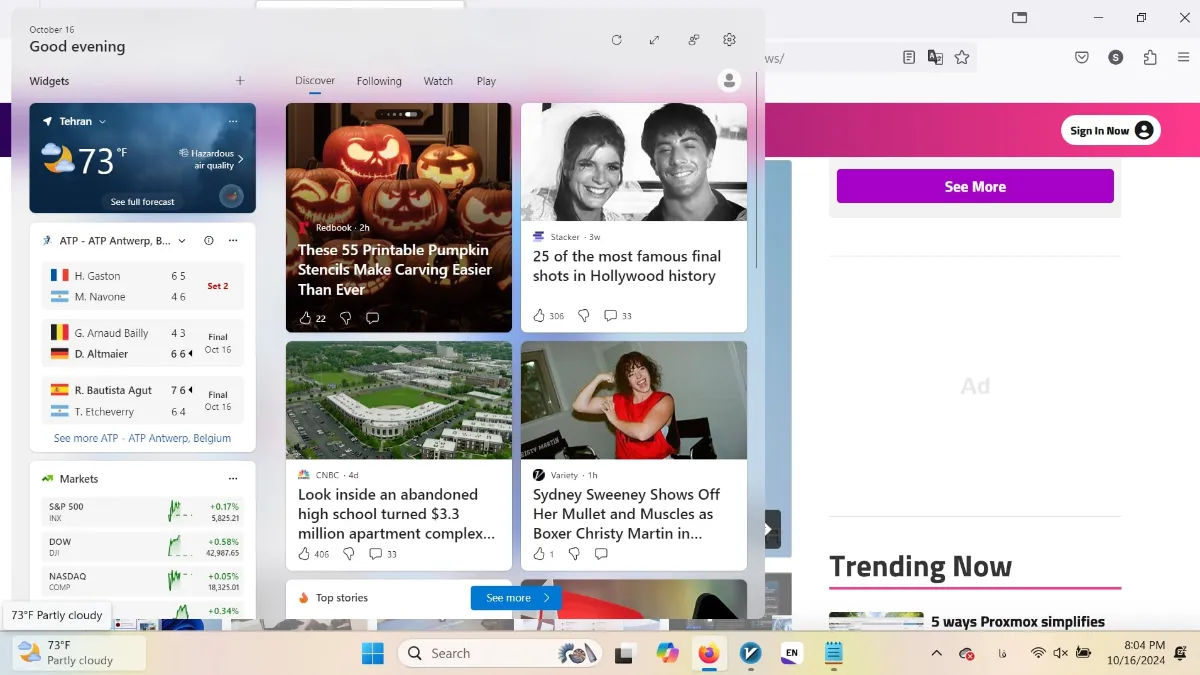This screenshot has height=675, width=1200.
Task: Add a widget with plus icon
Action: [240, 81]
